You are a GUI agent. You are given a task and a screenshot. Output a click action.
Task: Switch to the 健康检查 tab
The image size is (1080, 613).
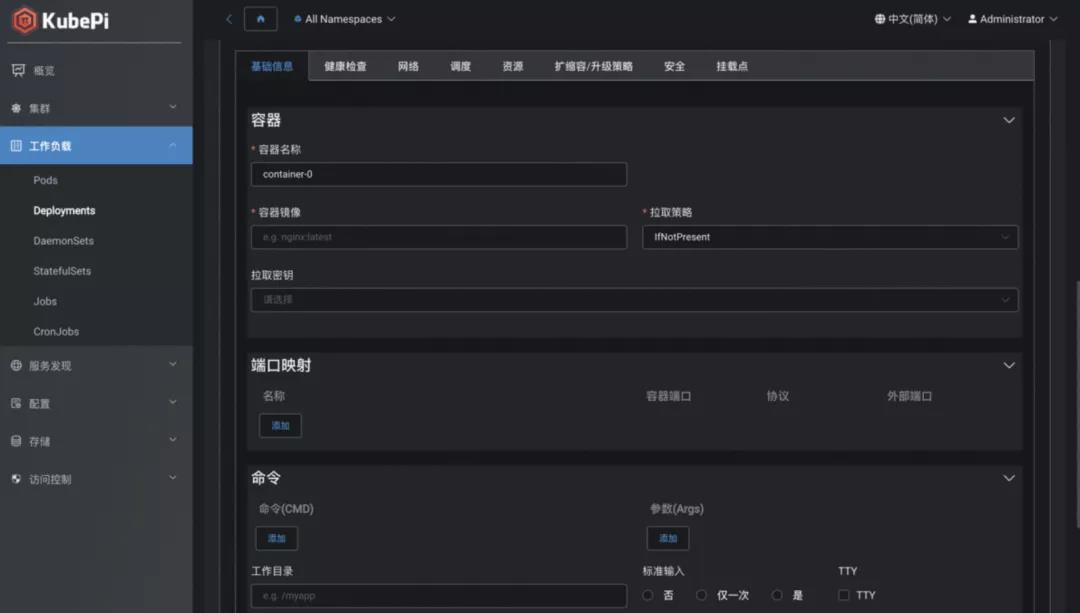(x=345, y=66)
